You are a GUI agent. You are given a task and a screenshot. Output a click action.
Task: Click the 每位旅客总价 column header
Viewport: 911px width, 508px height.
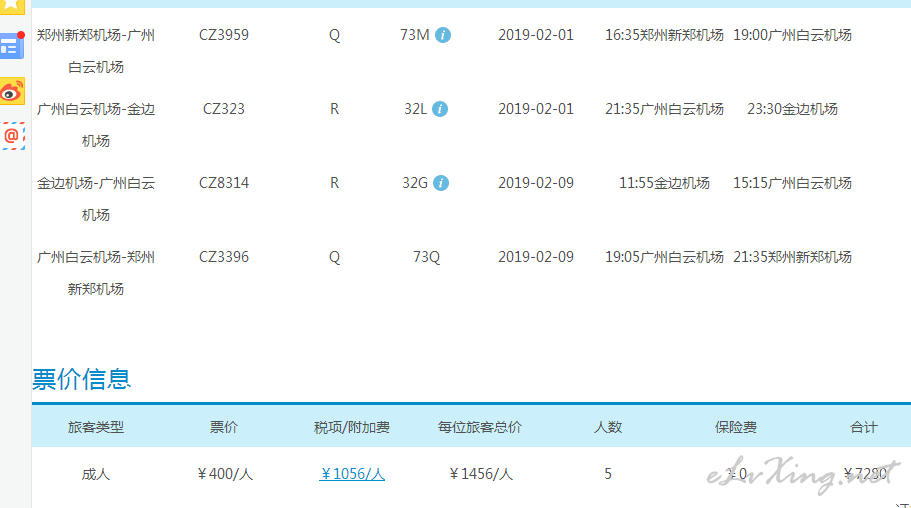coord(480,427)
